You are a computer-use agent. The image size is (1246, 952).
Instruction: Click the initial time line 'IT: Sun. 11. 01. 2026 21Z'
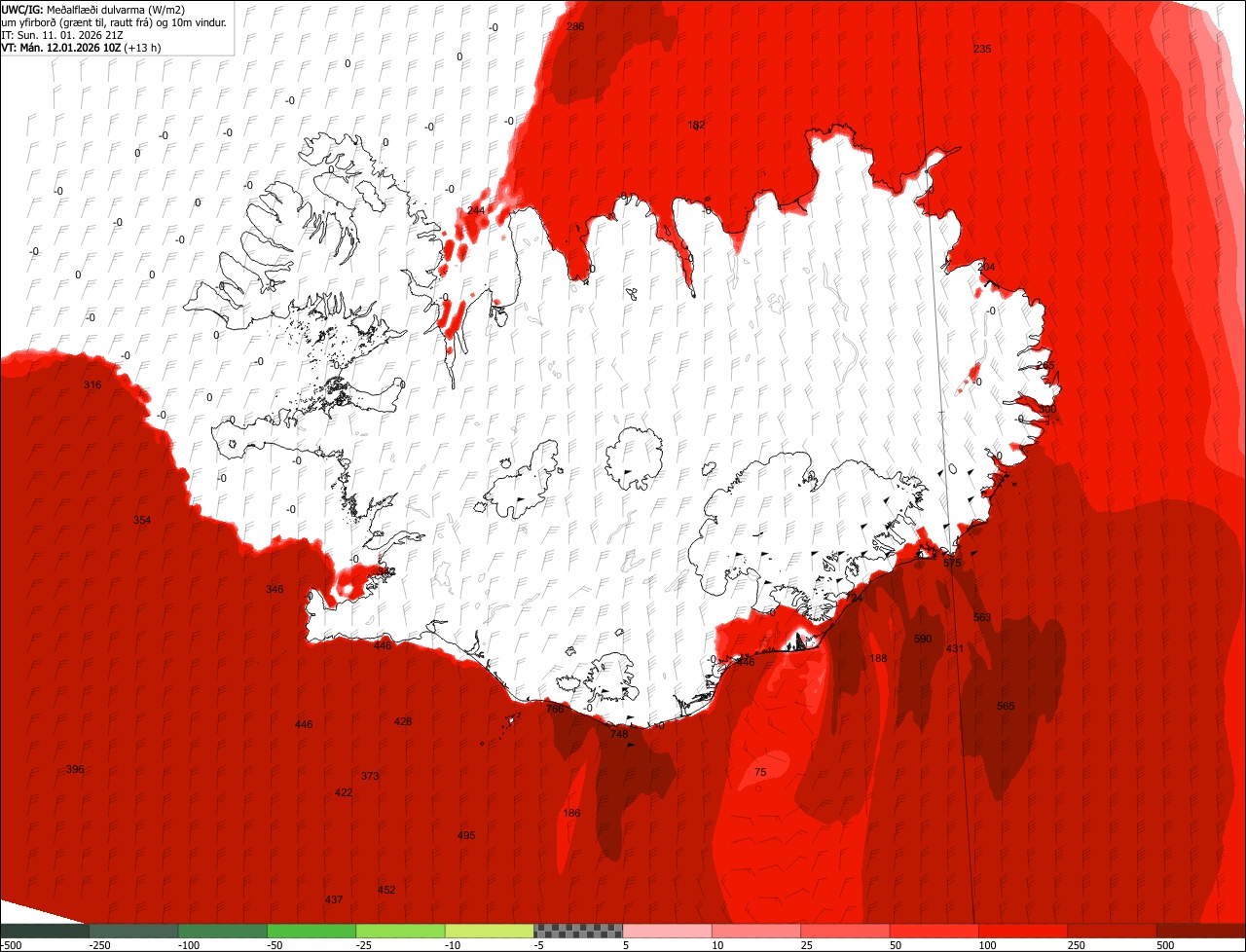pyautogui.click(x=62, y=35)
